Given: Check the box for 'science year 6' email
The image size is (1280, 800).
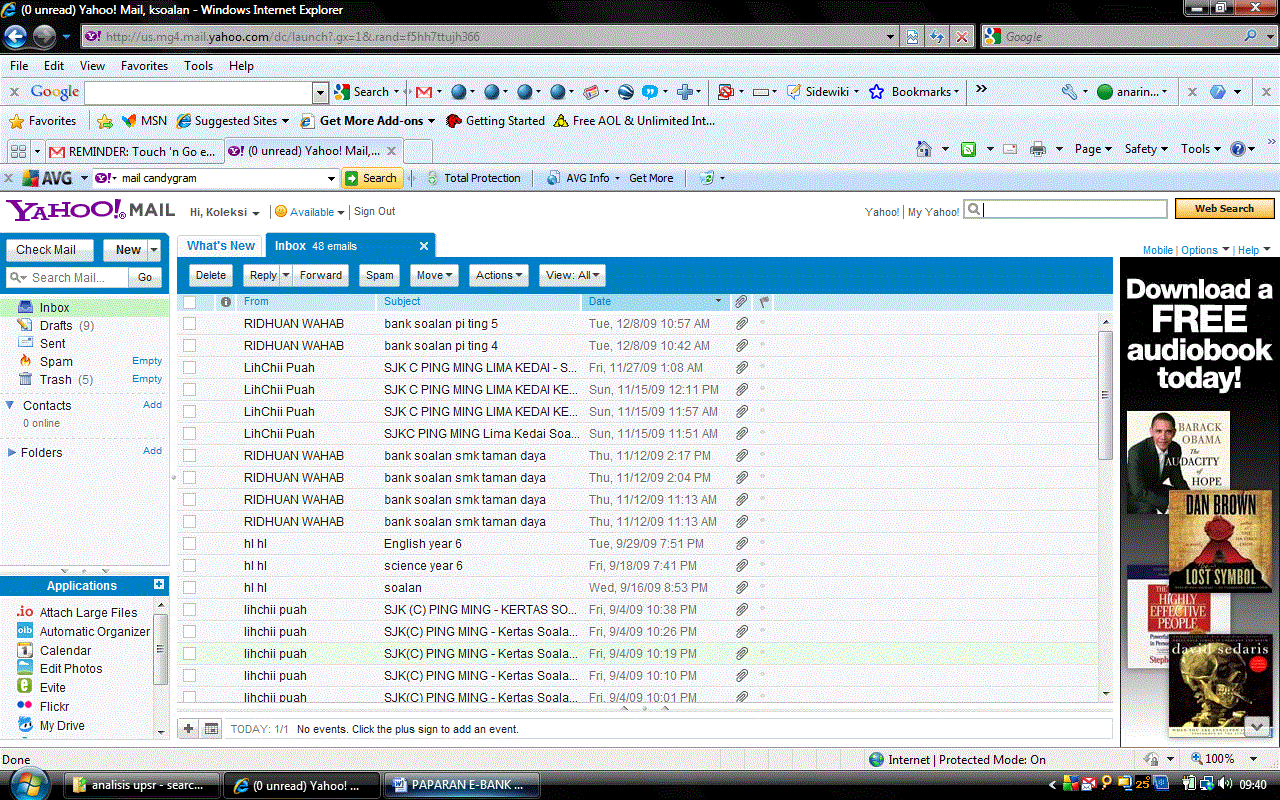Looking at the screenshot, I should pos(189,566).
